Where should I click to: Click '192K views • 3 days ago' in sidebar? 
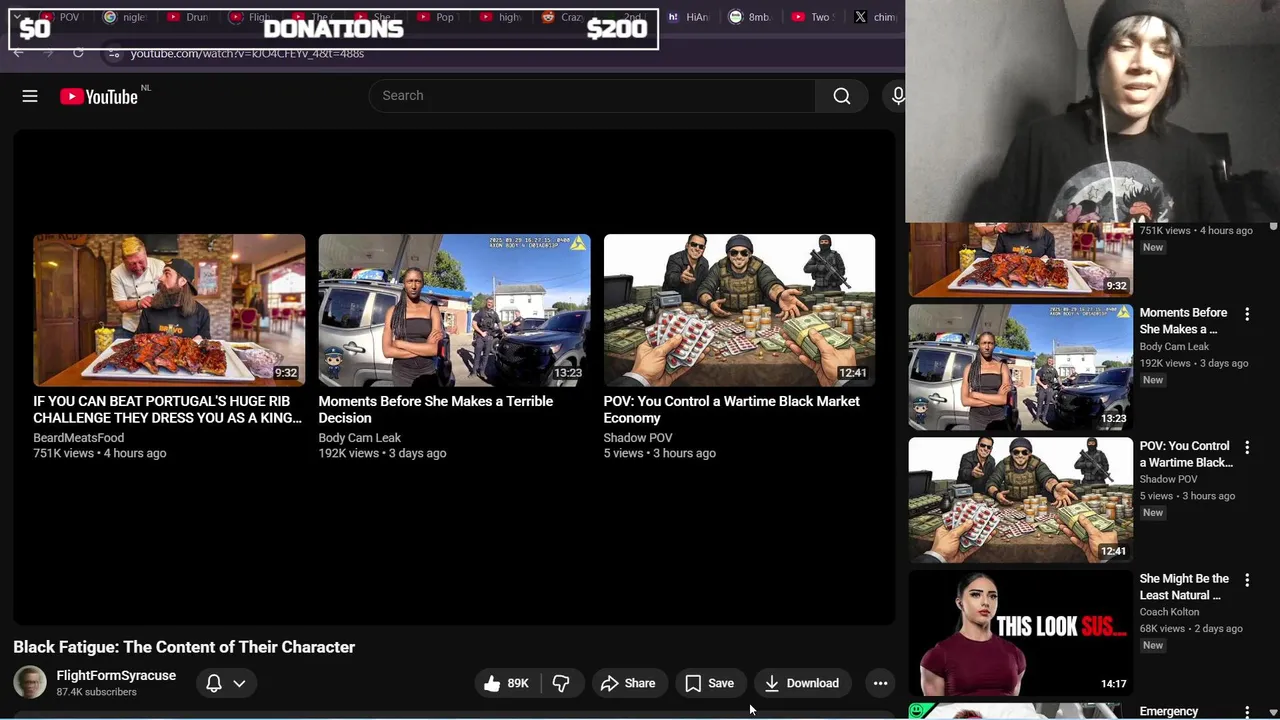click(1194, 363)
